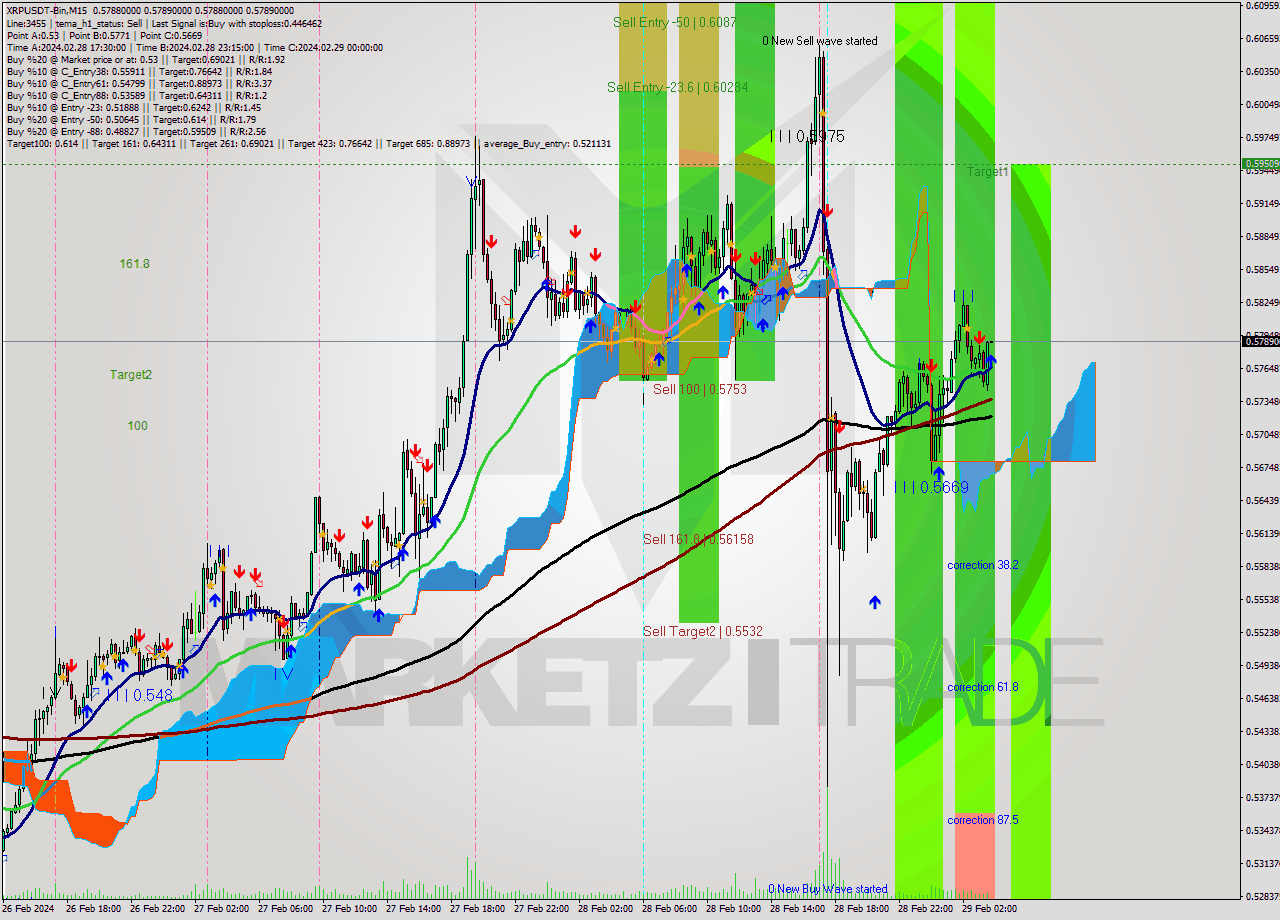Click the 'average_Buy_entry: 0.521131' text
Screen dimensions: 1280x920
coord(548,143)
